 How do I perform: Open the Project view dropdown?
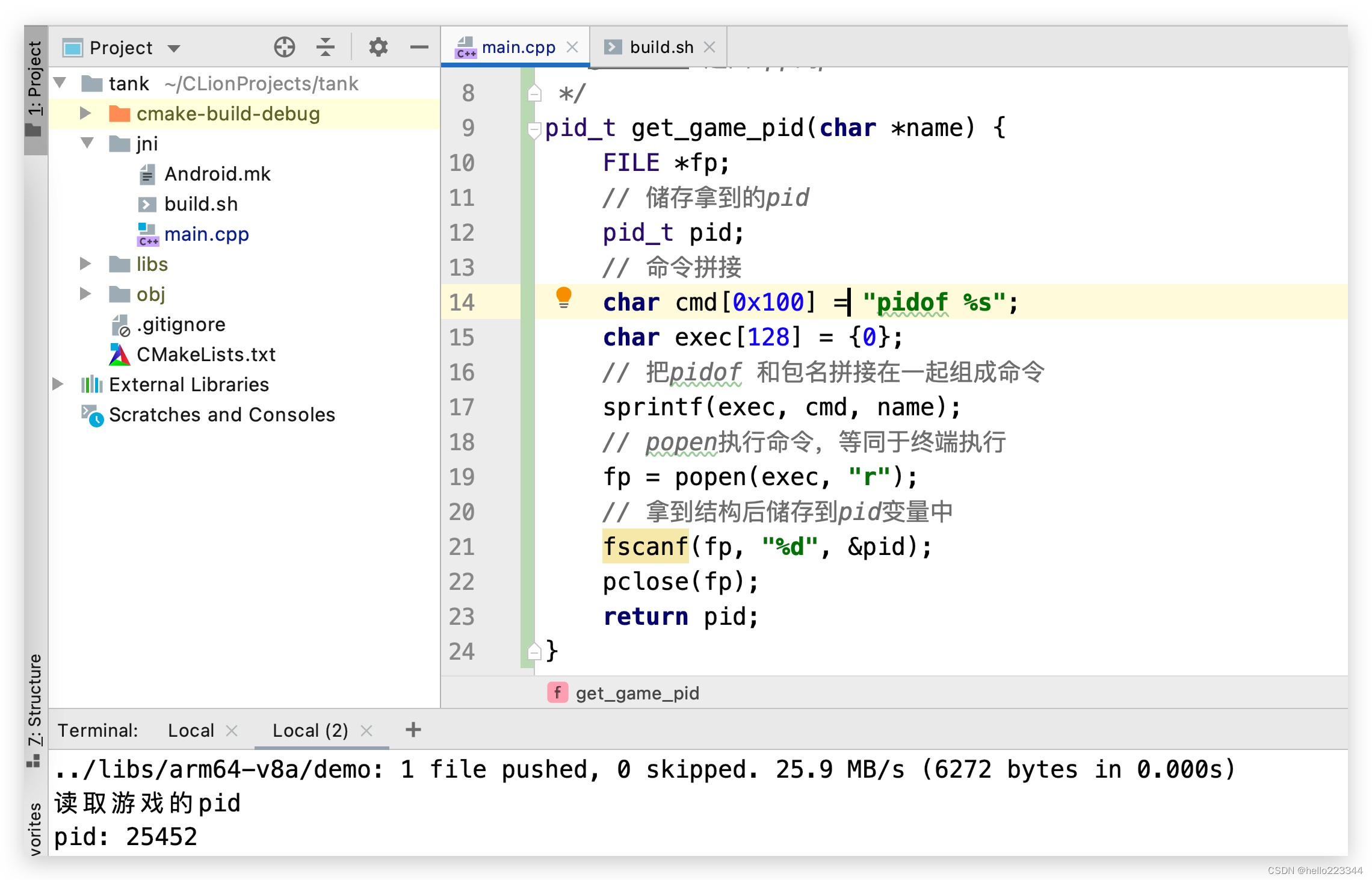(174, 48)
